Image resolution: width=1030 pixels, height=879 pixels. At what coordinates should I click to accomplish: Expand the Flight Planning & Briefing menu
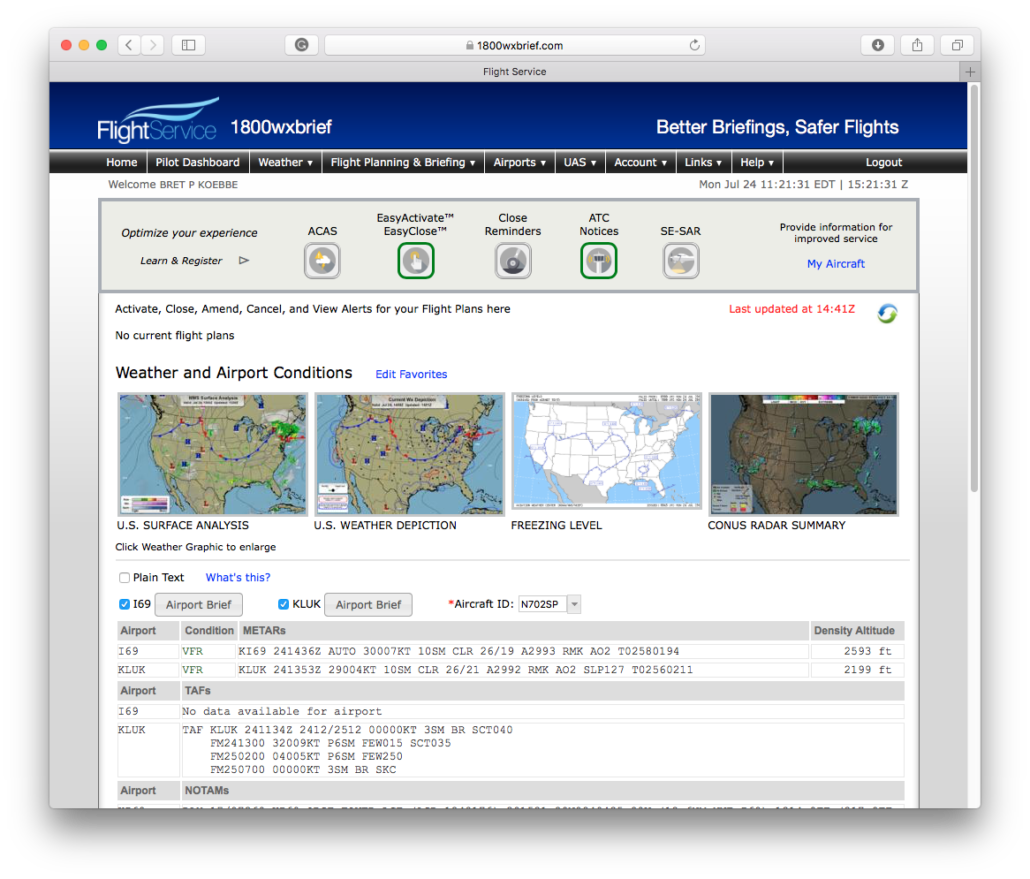point(402,162)
